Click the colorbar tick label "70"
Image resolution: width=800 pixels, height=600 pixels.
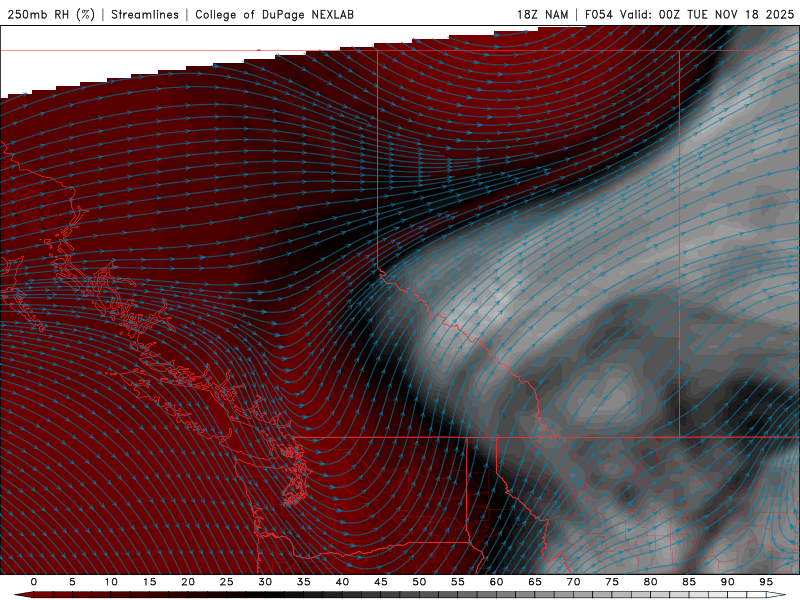tap(573, 582)
